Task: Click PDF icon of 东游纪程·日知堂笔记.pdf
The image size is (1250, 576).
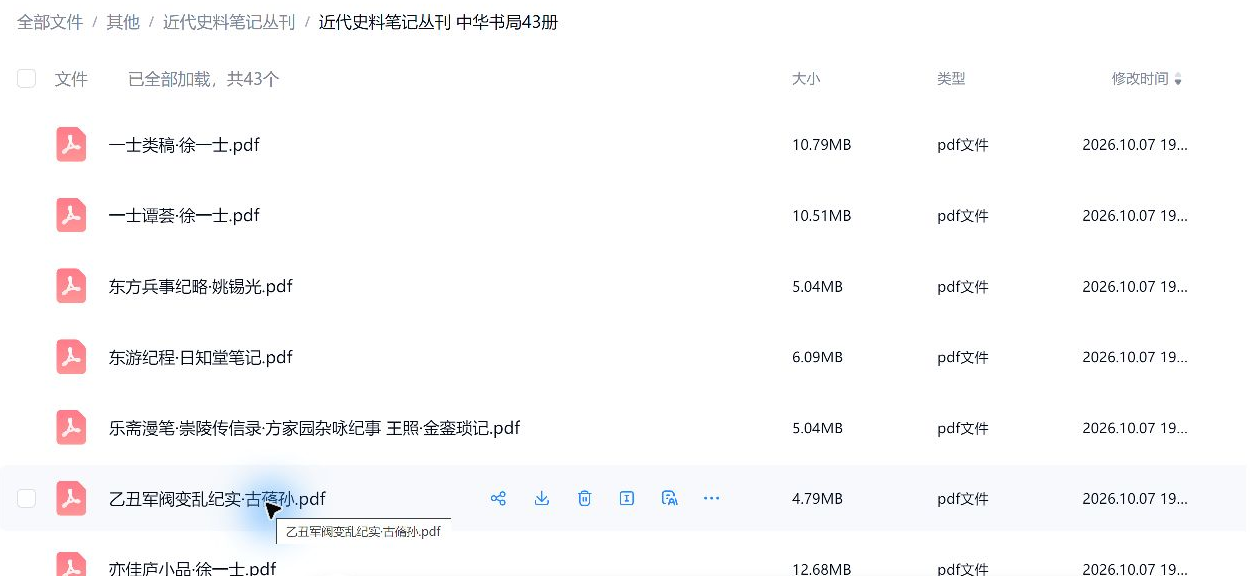Action: coord(71,357)
